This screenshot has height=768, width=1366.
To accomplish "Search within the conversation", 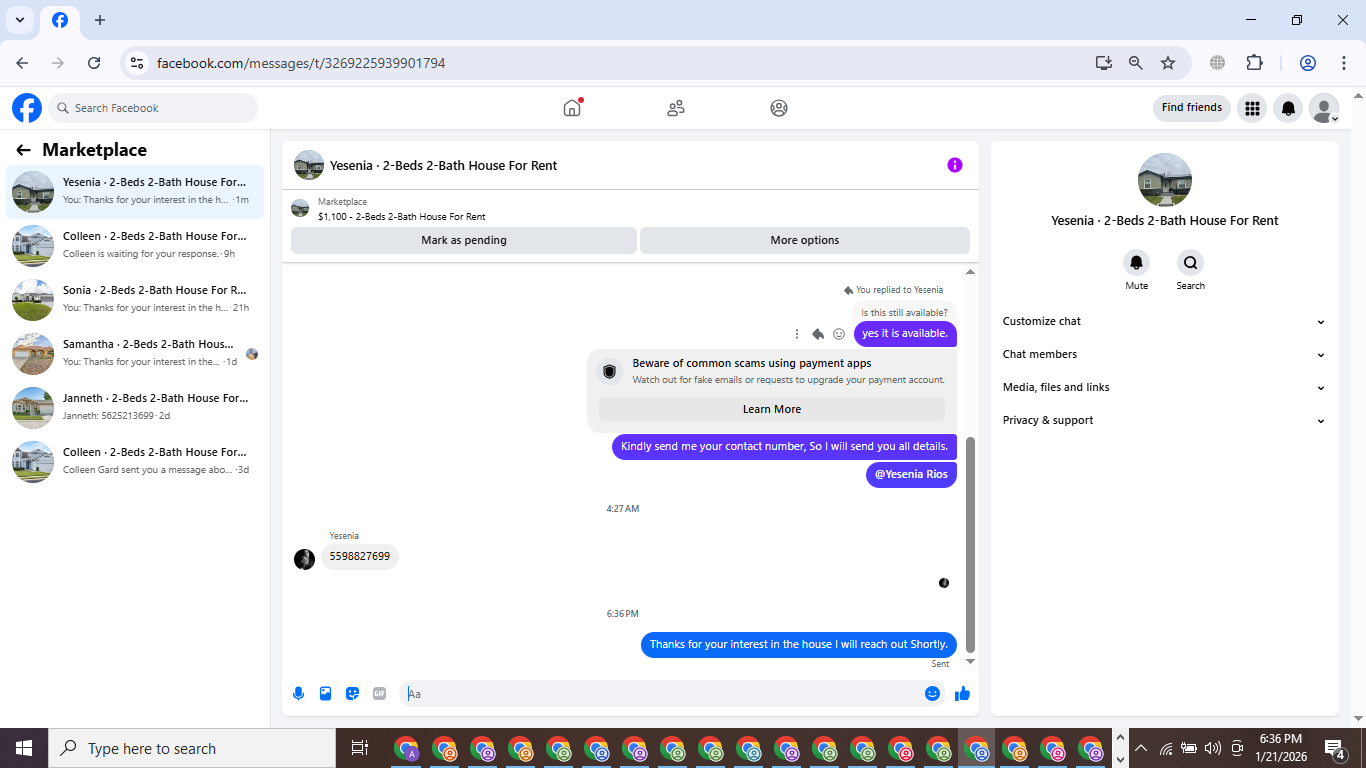I will coord(1190,263).
